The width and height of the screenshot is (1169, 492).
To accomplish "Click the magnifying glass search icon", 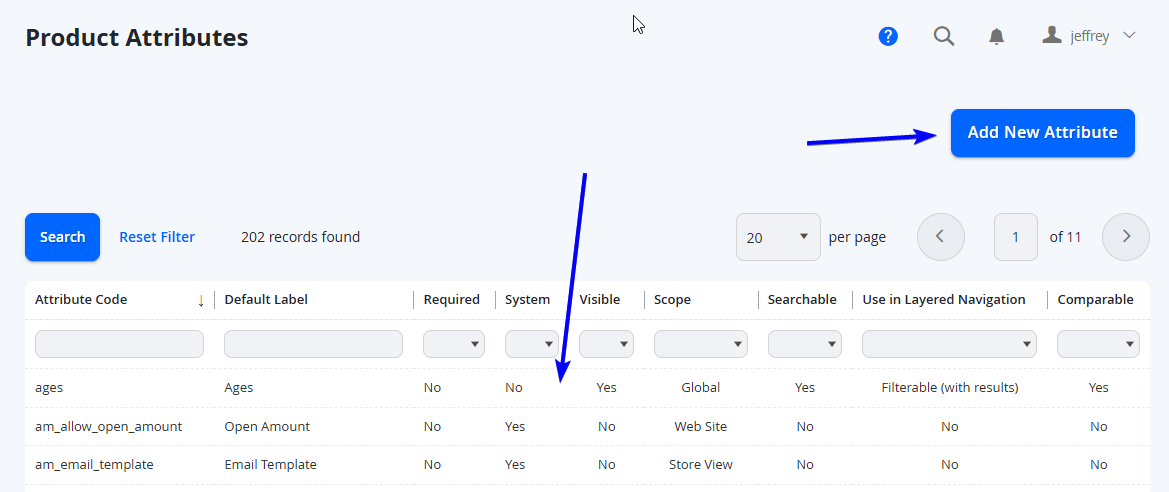I will 944,36.
